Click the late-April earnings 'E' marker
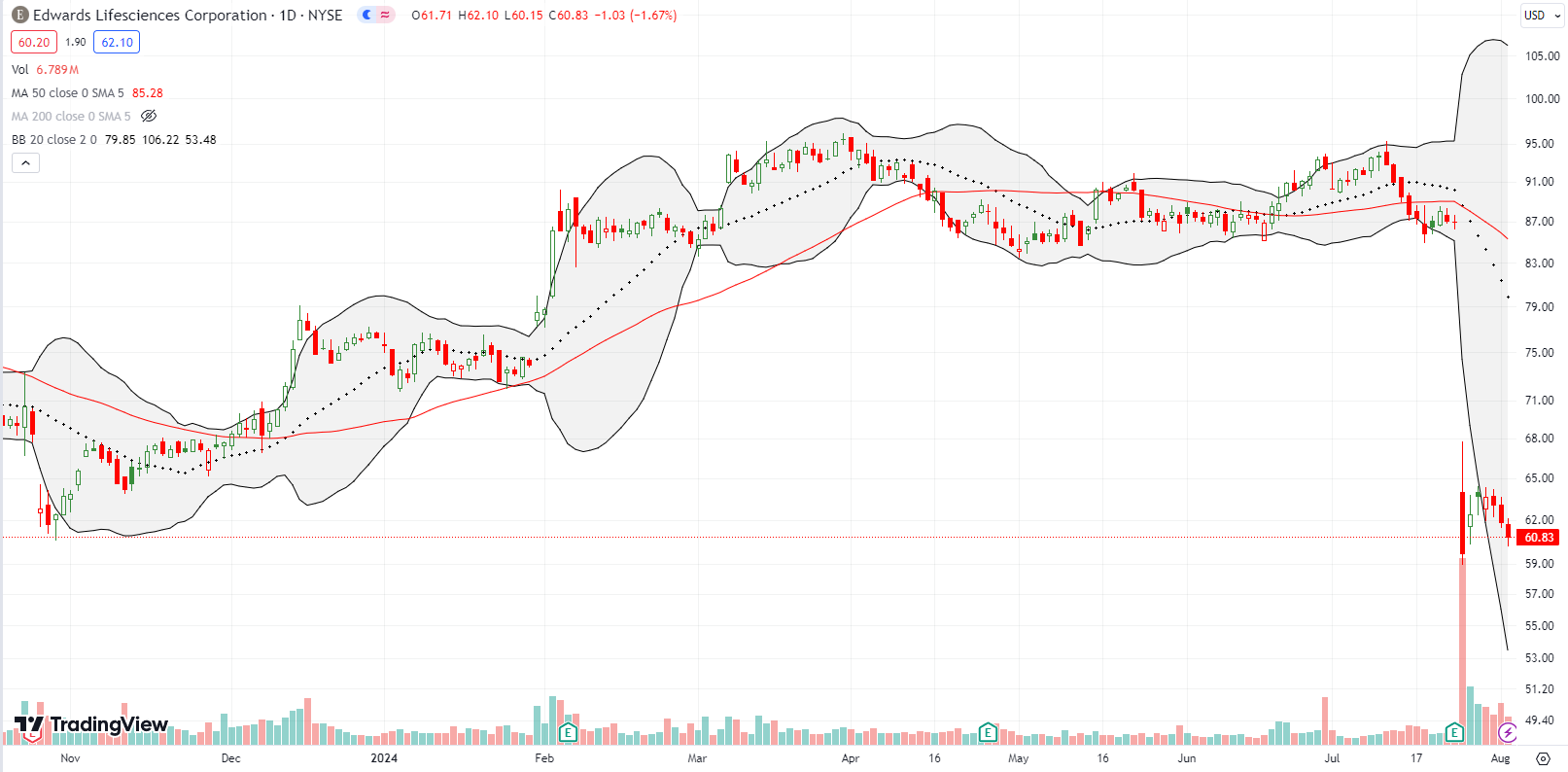 click(988, 732)
